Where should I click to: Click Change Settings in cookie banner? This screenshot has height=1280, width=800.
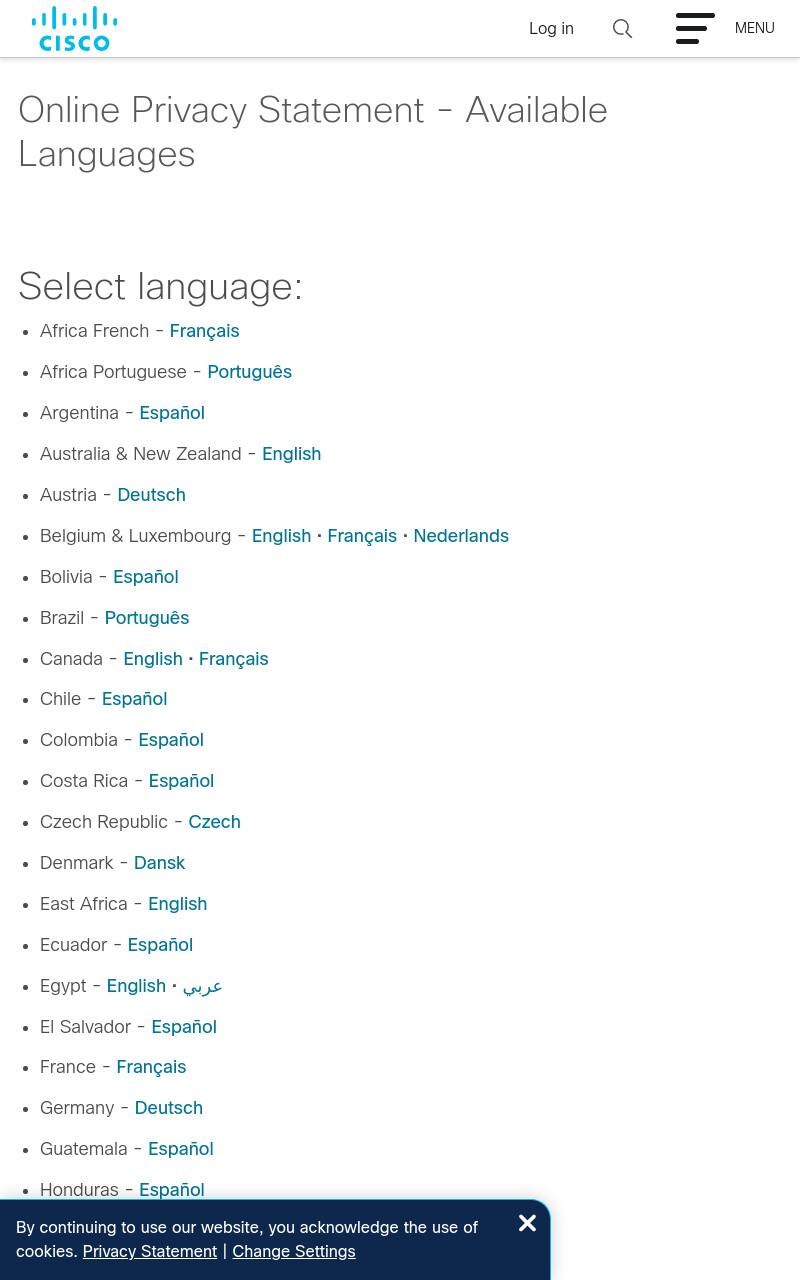[x=293, y=1252]
